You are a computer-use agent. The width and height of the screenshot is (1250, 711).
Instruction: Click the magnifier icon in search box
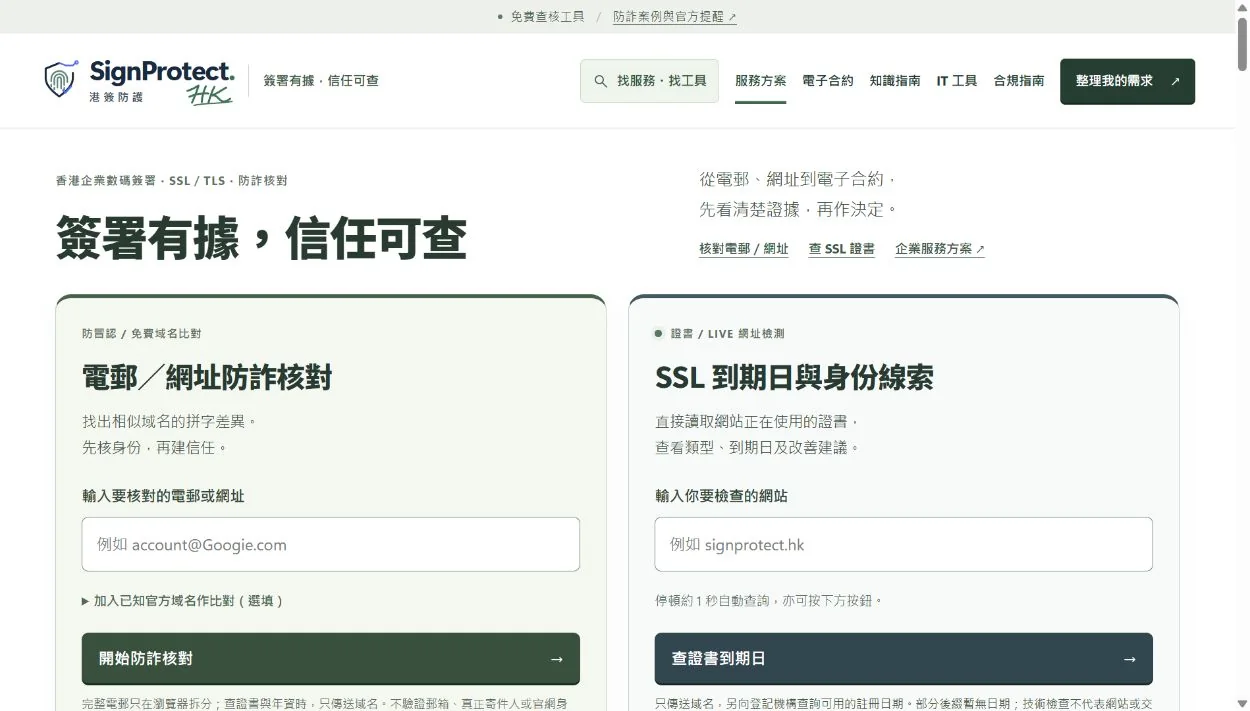tap(601, 81)
